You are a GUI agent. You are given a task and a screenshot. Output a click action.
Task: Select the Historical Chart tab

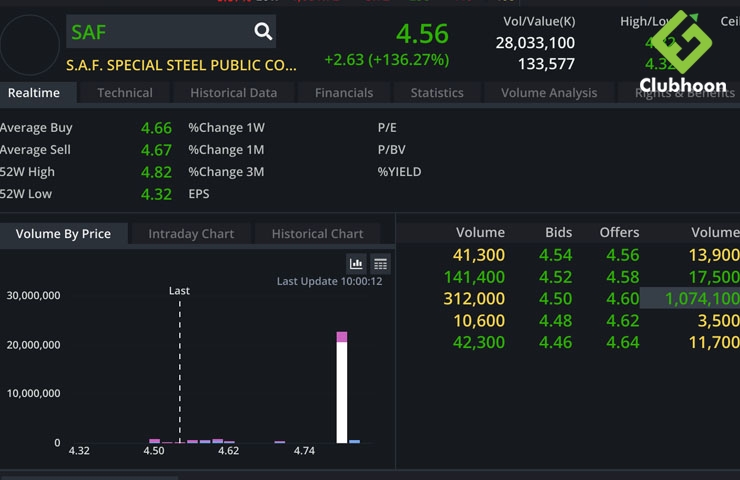click(317, 234)
